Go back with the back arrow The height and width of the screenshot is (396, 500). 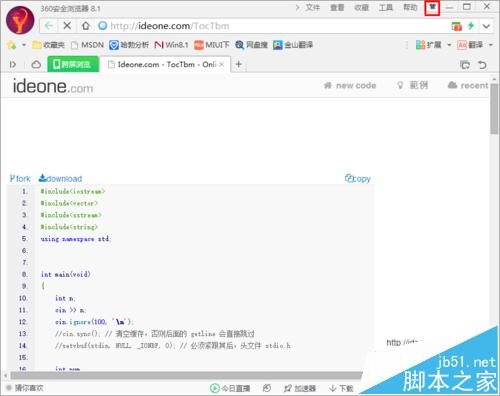[x=49, y=26]
